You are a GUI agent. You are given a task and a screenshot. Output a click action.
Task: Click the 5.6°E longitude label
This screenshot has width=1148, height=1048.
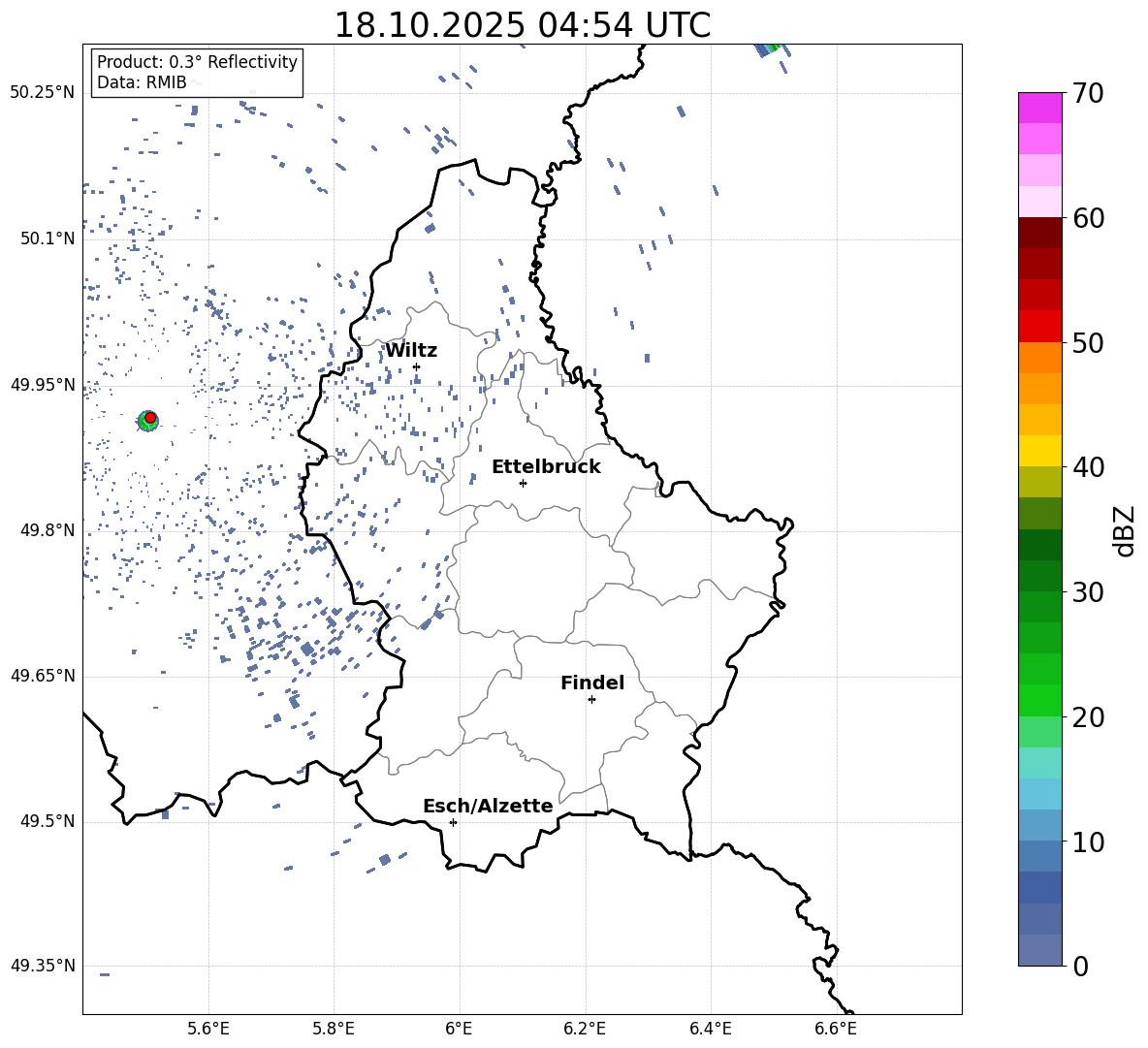pyautogui.click(x=208, y=1029)
